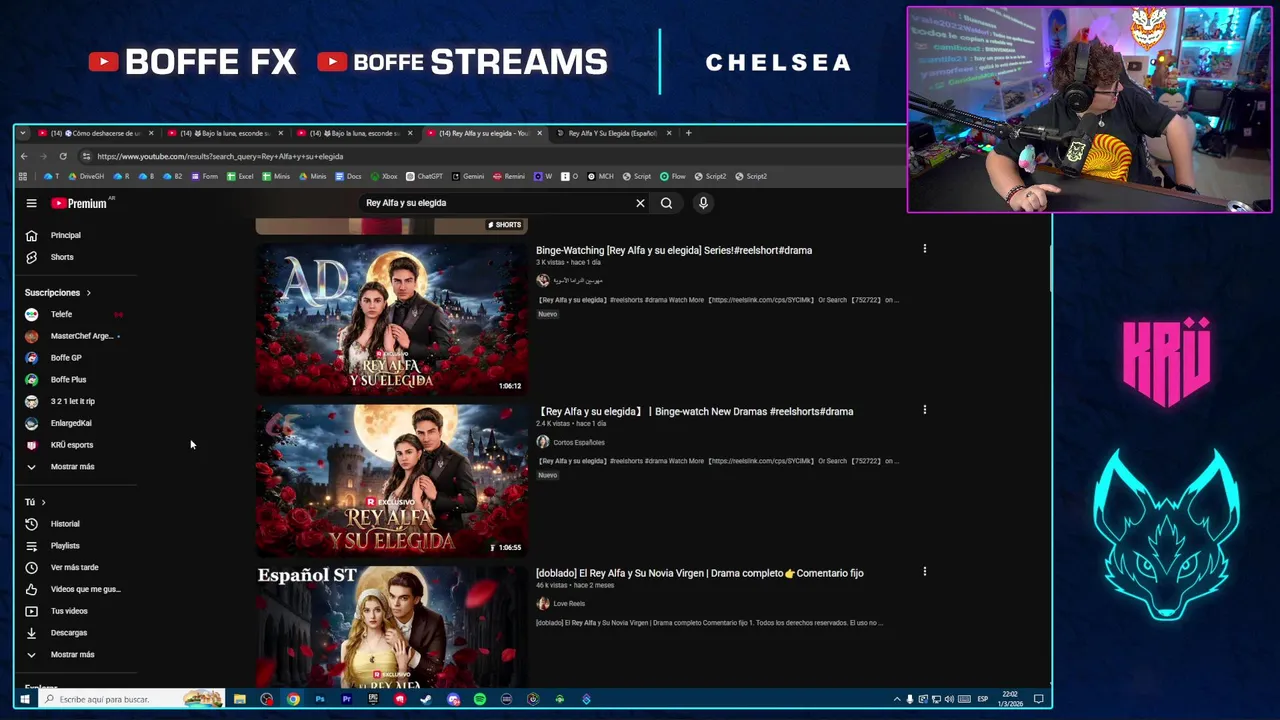Open the Form bookmark
Viewport: 1280px width, 720px height.
[x=204, y=176]
